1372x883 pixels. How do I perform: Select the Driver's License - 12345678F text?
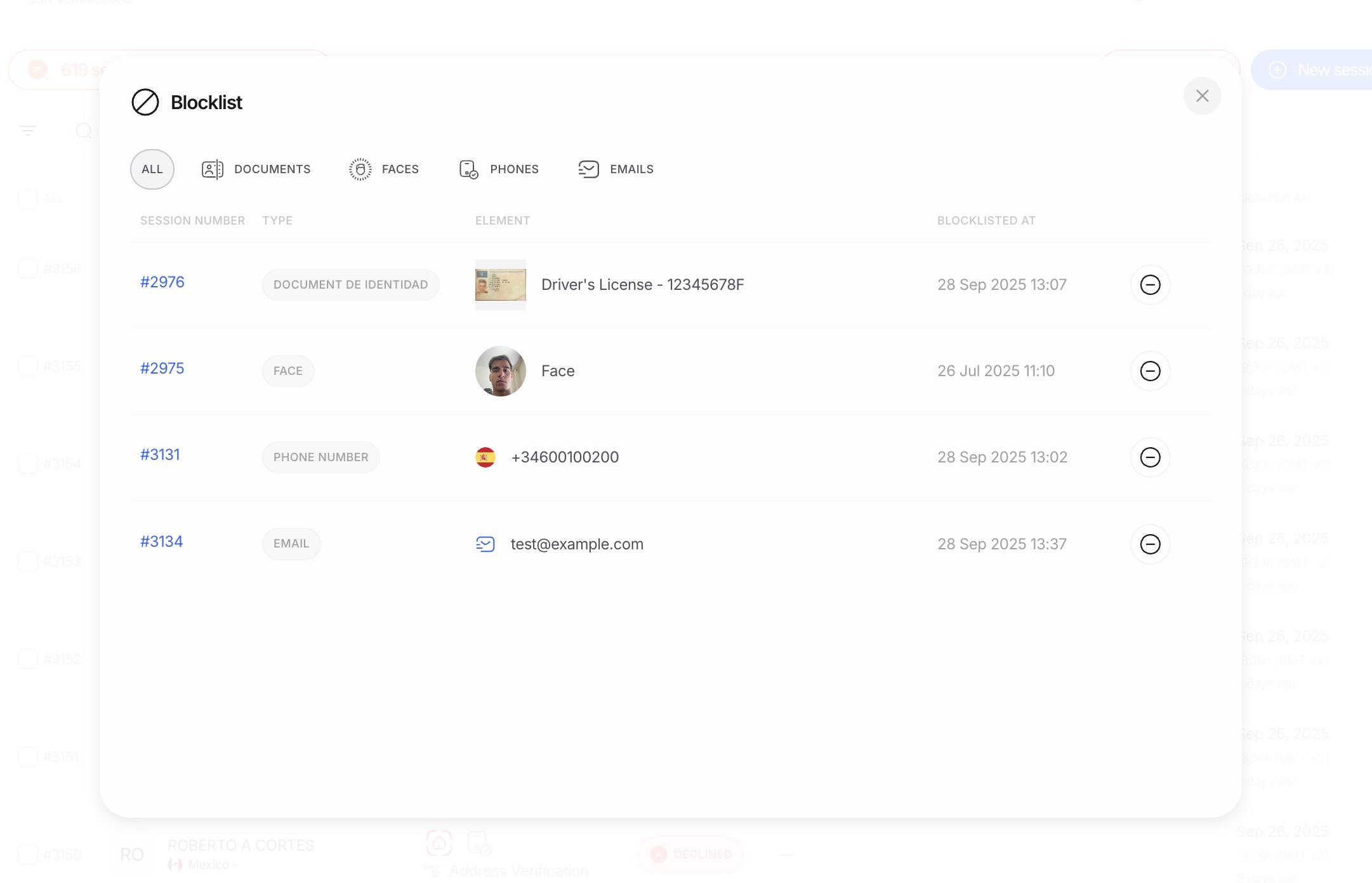point(642,285)
